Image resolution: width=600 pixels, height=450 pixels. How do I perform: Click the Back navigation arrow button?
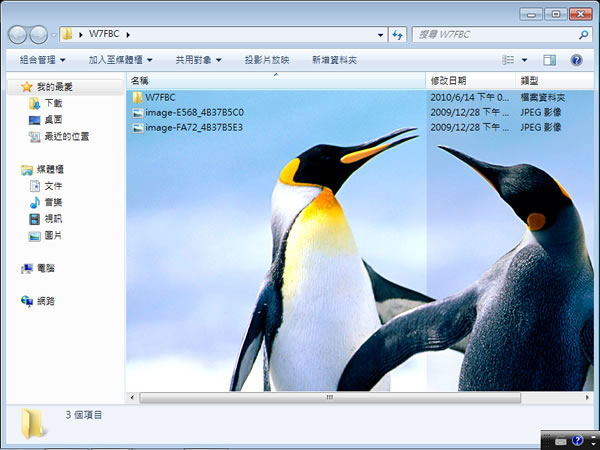click(18, 35)
